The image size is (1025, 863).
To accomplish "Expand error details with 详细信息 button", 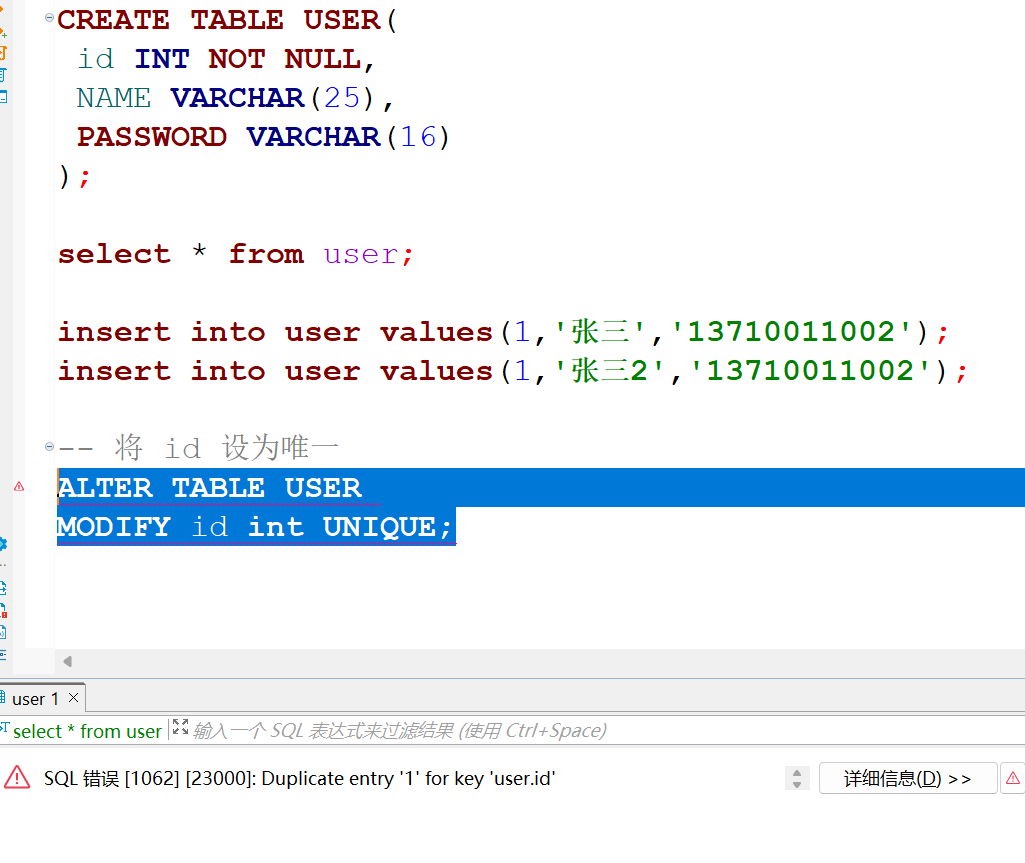I will pyautogui.click(x=907, y=778).
